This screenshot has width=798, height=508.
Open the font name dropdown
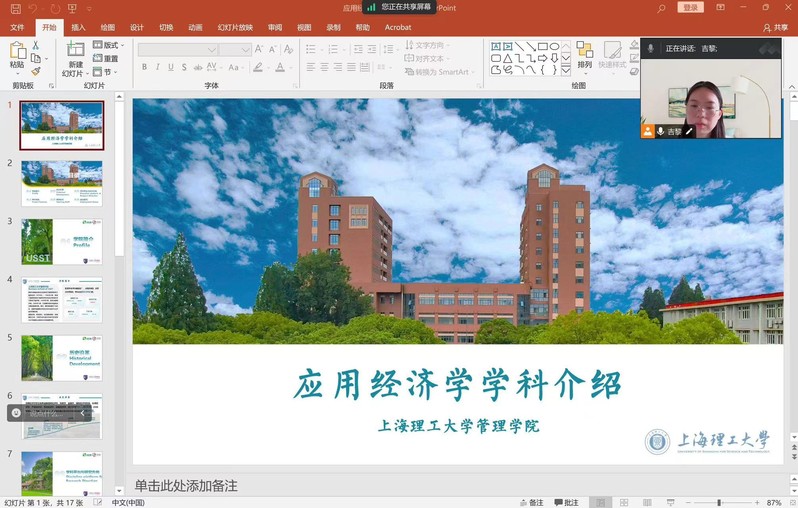[212, 49]
